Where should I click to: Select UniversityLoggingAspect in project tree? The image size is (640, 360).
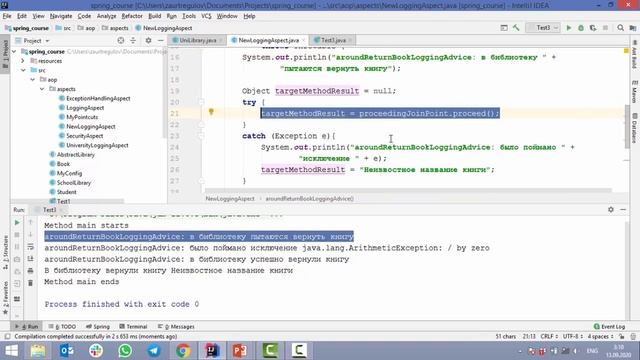click(x=97, y=145)
